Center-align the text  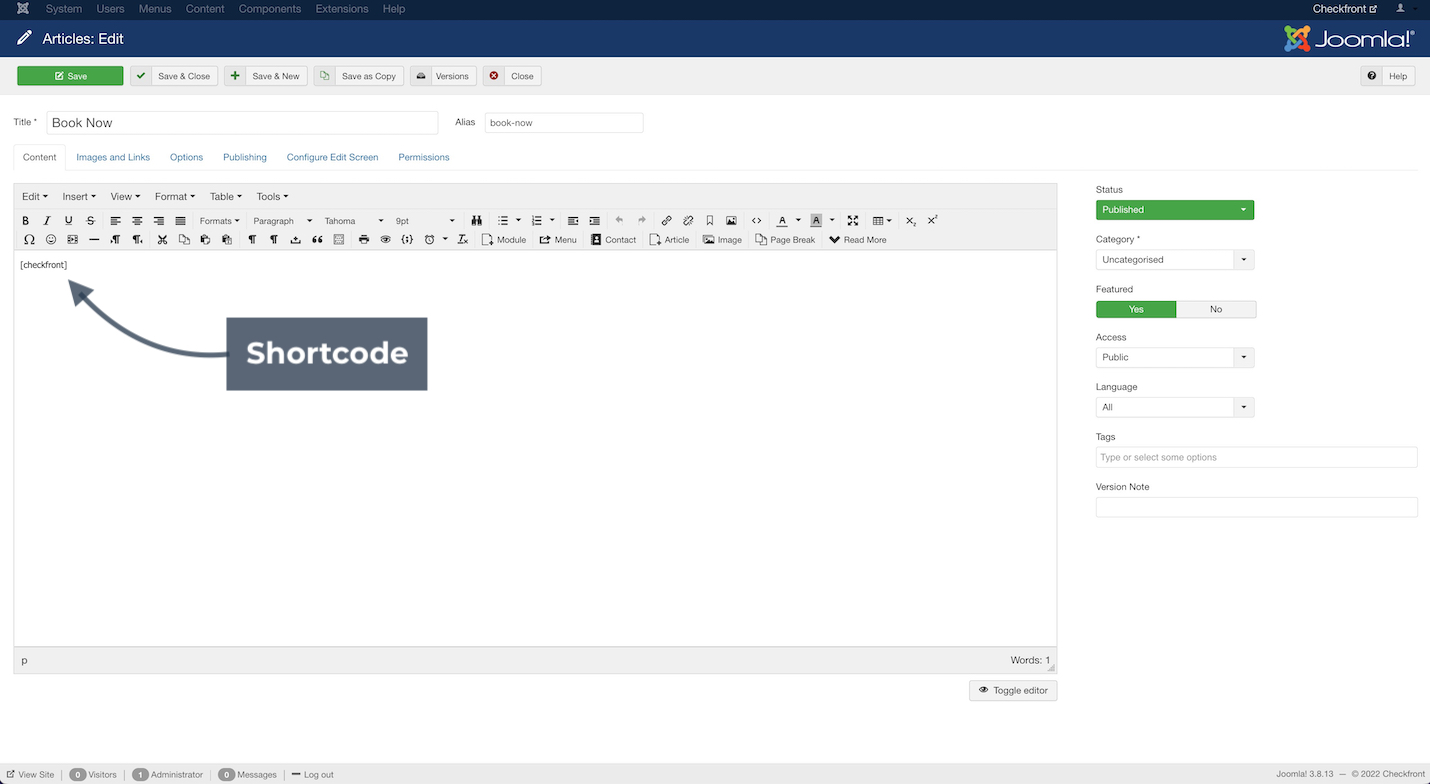137,221
